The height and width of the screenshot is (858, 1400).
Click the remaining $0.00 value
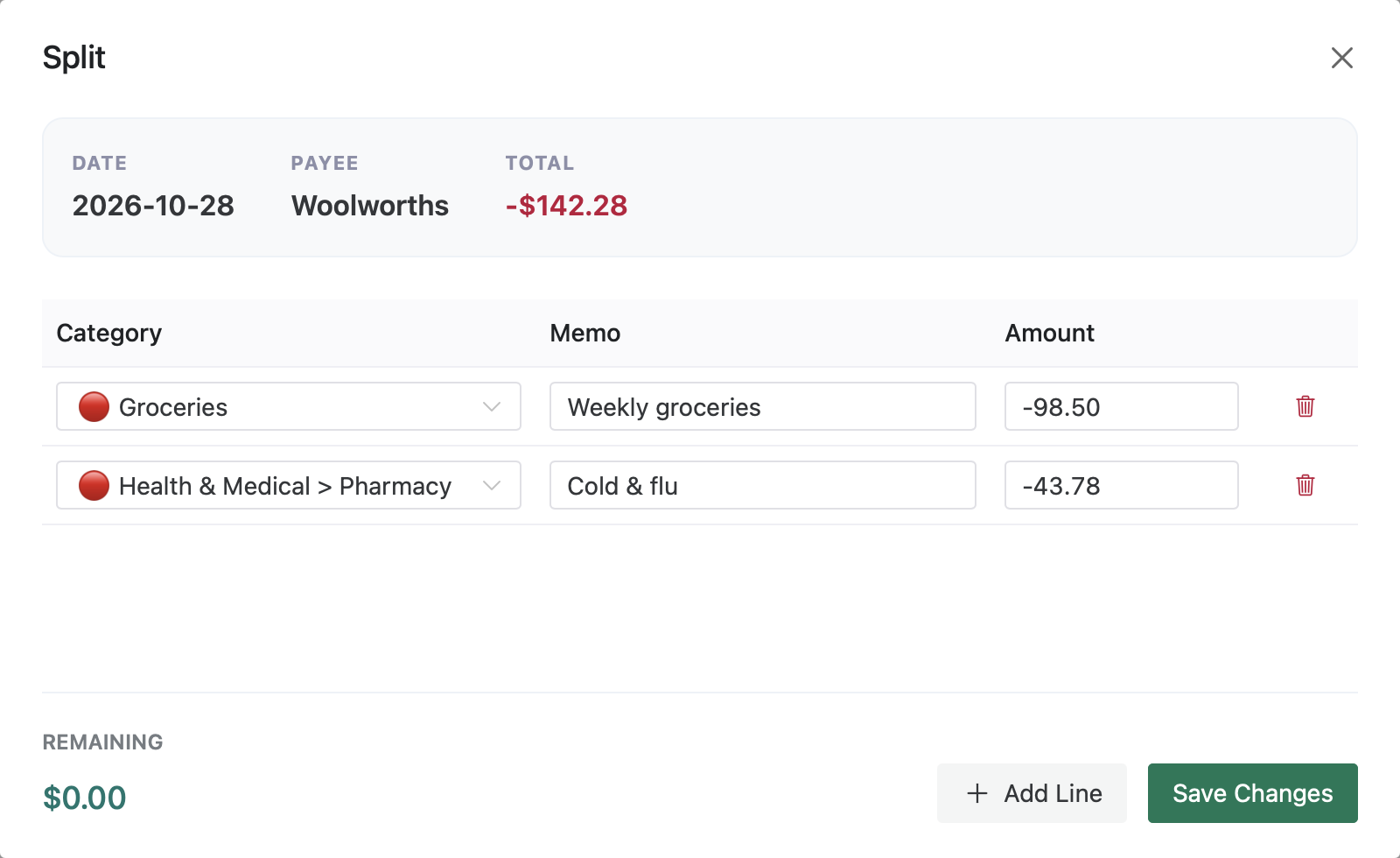(x=85, y=798)
